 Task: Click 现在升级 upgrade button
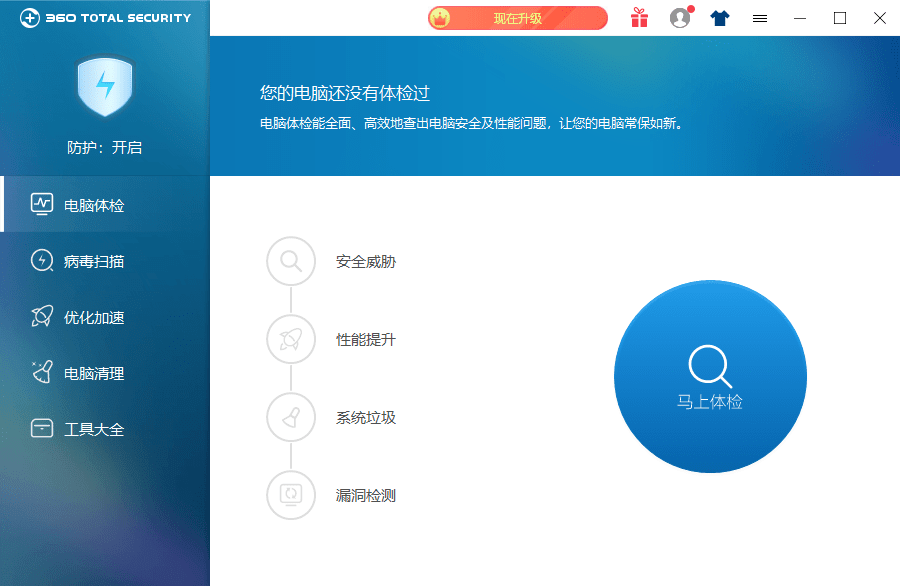pos(518,18)
